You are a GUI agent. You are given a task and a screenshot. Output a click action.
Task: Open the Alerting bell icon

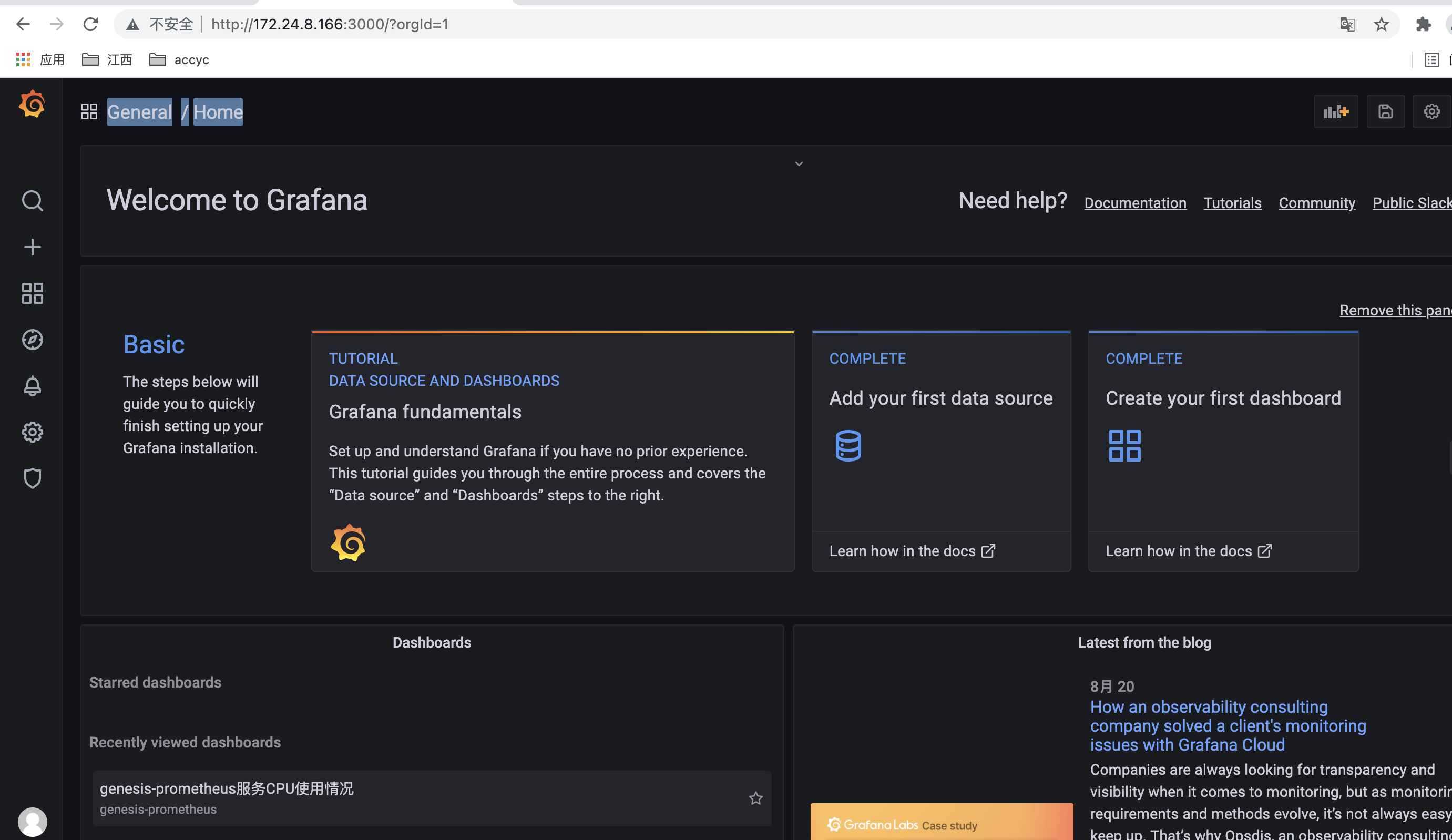click(32, 385)
